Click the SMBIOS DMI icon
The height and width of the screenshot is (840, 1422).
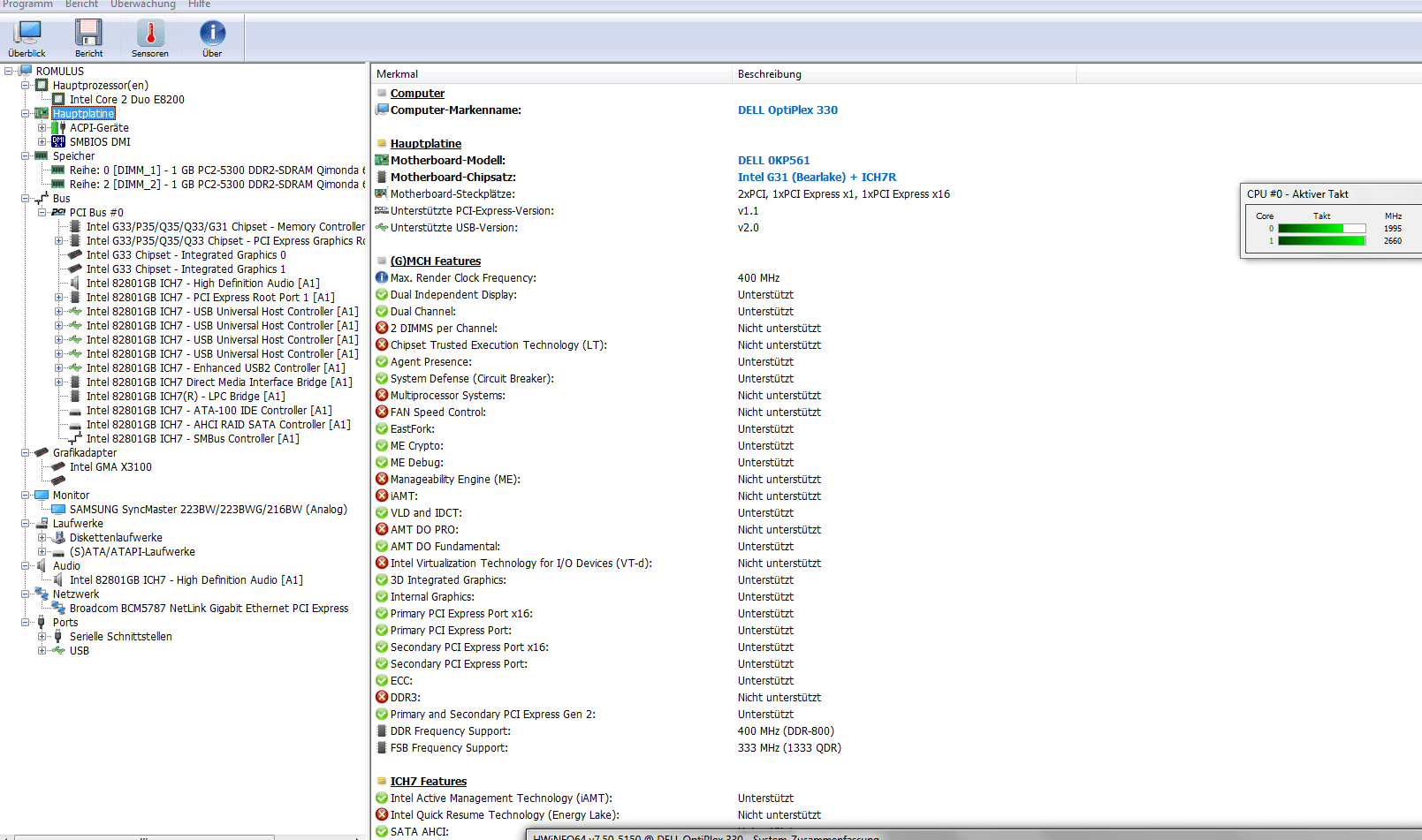coord(58,141)
